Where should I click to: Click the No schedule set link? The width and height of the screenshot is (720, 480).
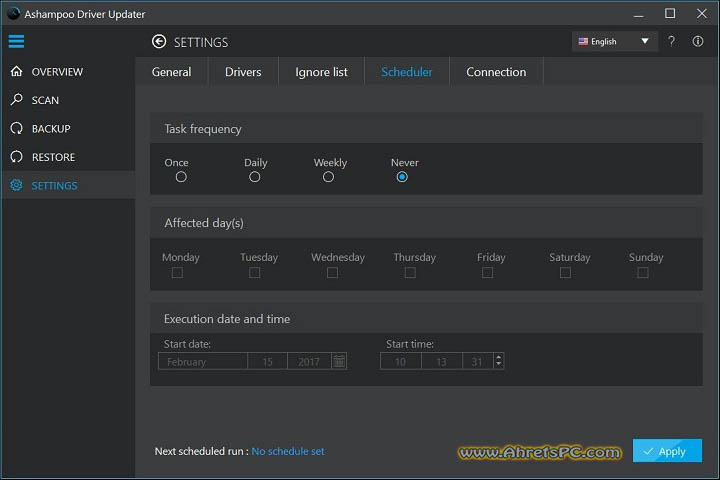click(288, 451)
